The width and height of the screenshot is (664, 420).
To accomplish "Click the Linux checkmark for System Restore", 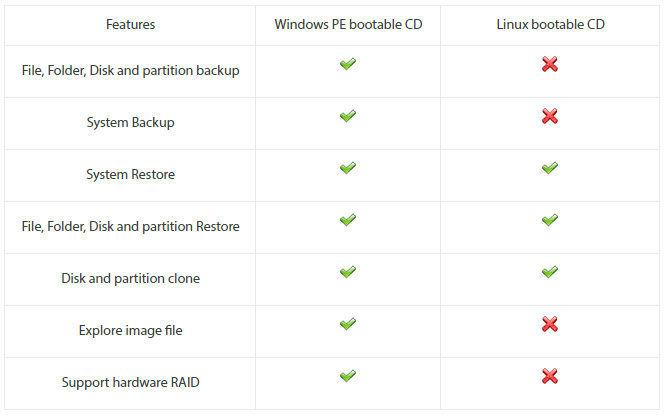I will pyautogui.click(x=550, y=168).
